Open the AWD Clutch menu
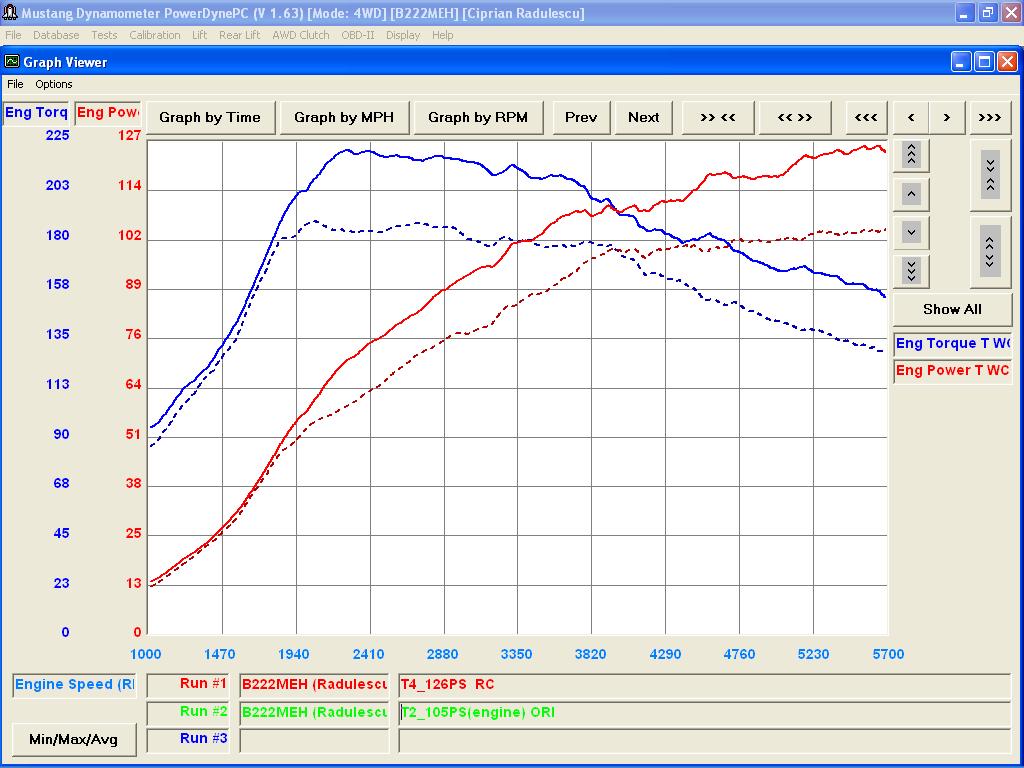Viewport: 1024px width, 768px height. 301,35
